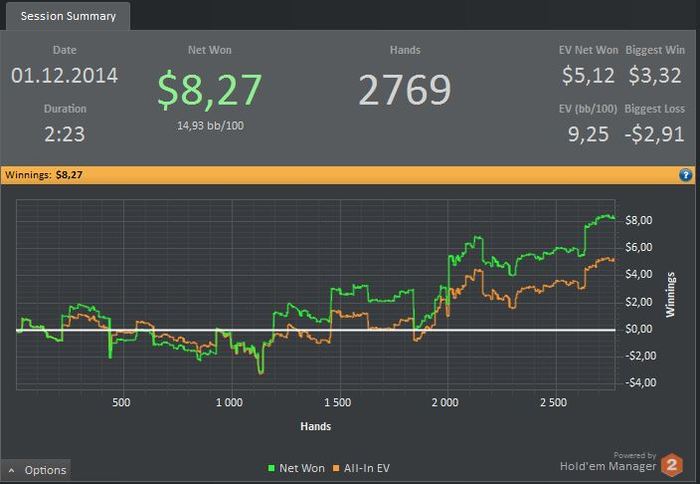Click the $0,00 y-axis tick label

(x=639, y=329)
